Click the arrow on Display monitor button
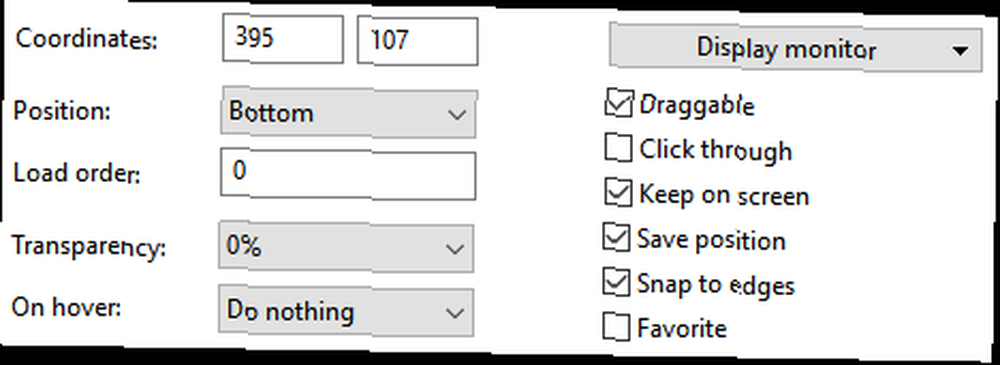Viewport: 1000px width, 365px height. (x=960, y=51)
